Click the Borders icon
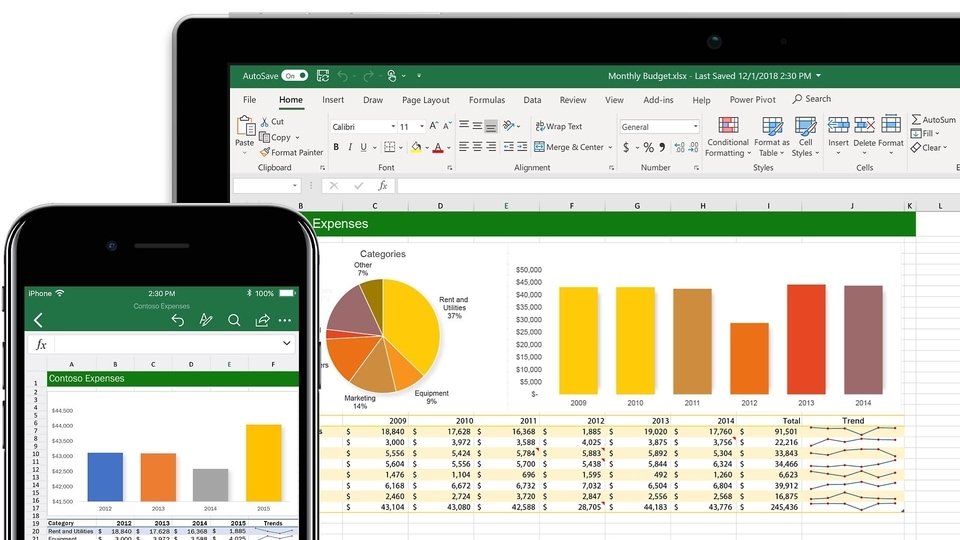This screenshot has width=960, height=540. coord(389,147)
